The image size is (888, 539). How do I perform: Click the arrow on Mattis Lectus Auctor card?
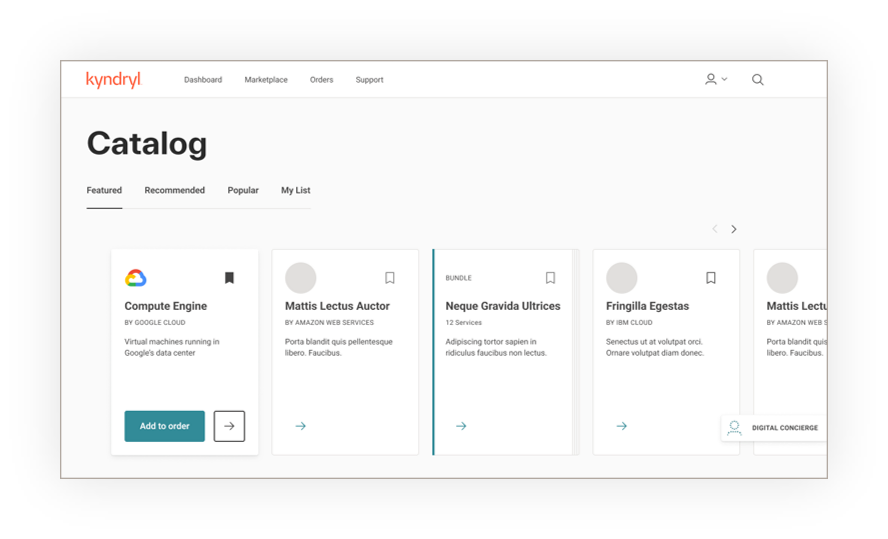301,426
